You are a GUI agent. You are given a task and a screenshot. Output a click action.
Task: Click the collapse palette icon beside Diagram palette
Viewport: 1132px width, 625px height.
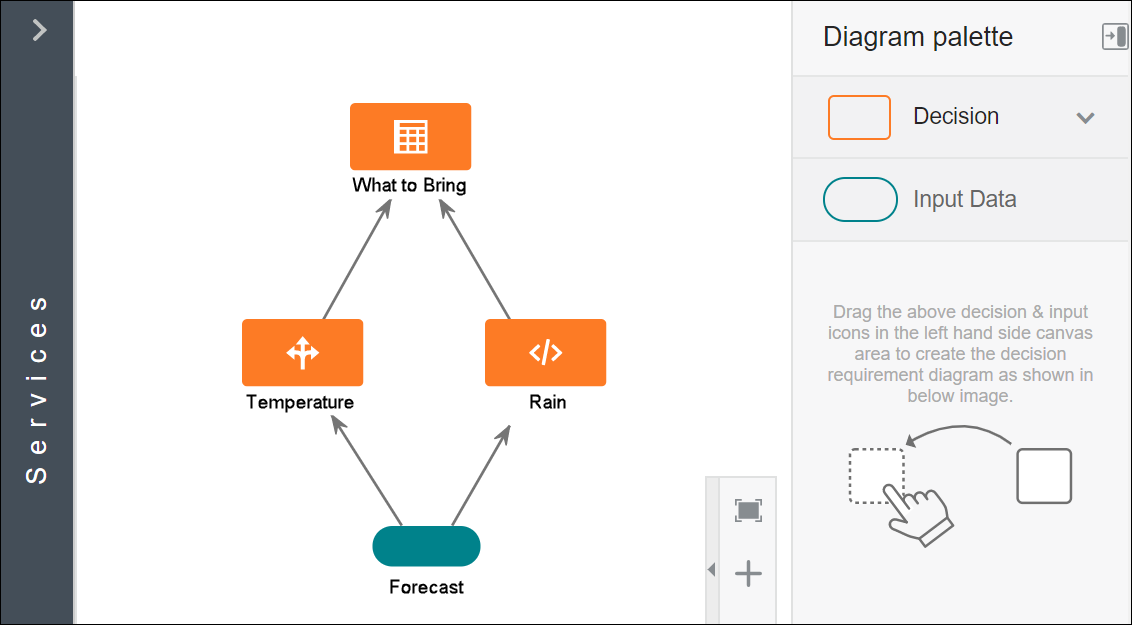(1114, 37)
